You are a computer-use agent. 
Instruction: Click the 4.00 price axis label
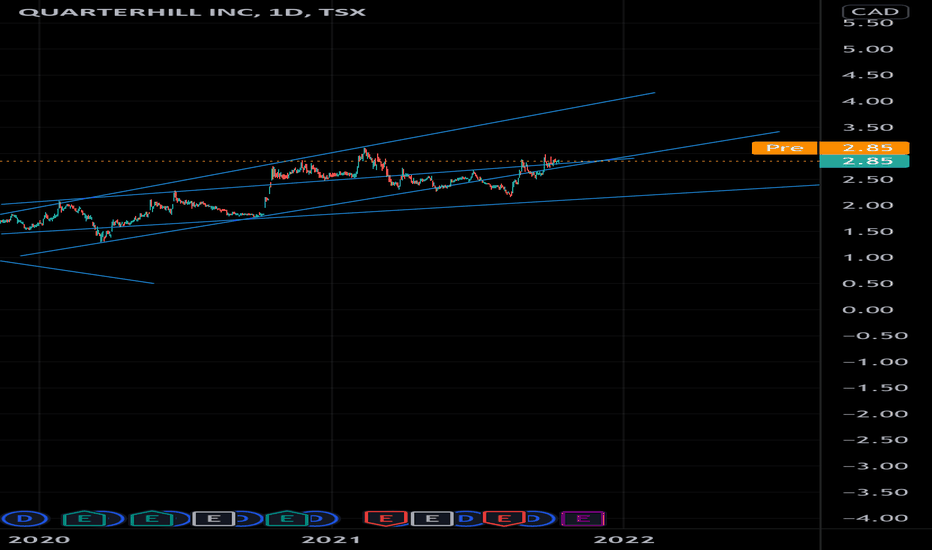pyautogui.click(x=868, y=101)
